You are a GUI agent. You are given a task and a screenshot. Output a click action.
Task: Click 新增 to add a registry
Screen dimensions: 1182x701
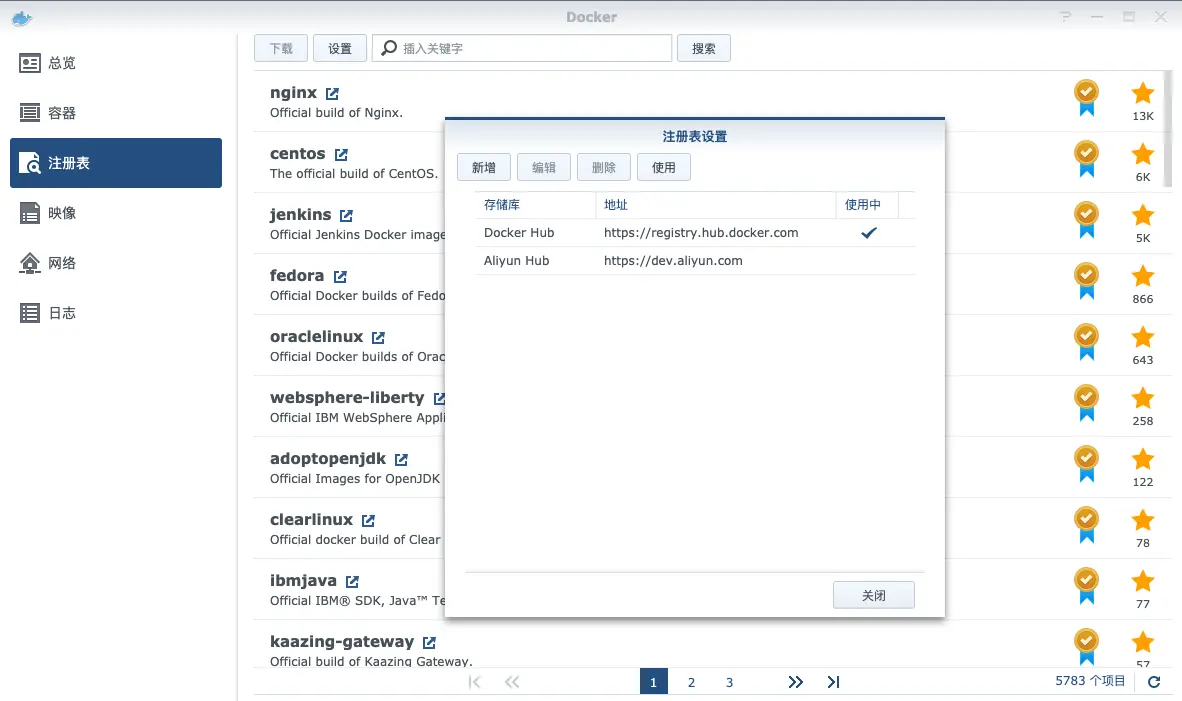[x=484, y=167]
